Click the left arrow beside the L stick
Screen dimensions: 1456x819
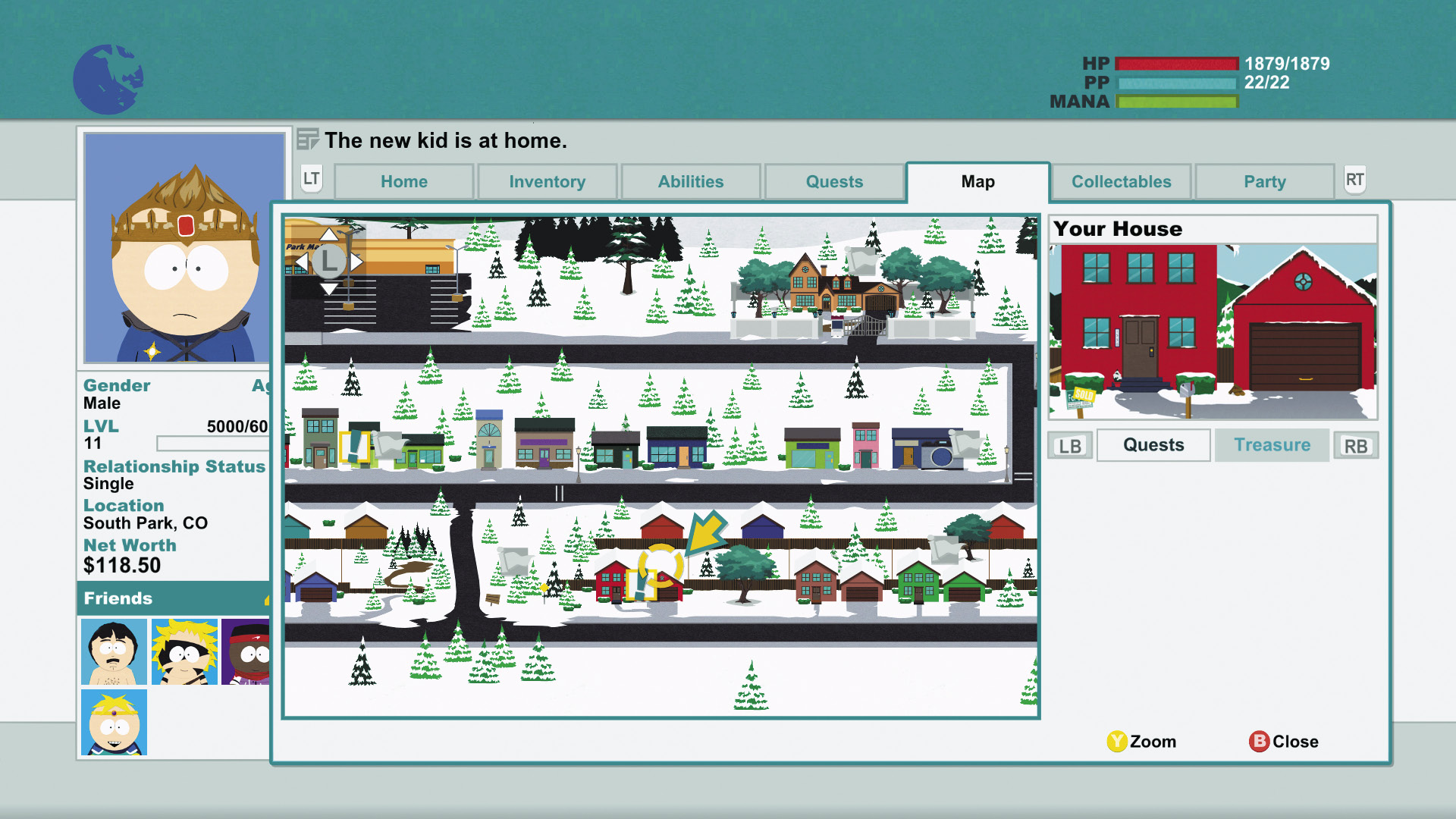[301, 262]
